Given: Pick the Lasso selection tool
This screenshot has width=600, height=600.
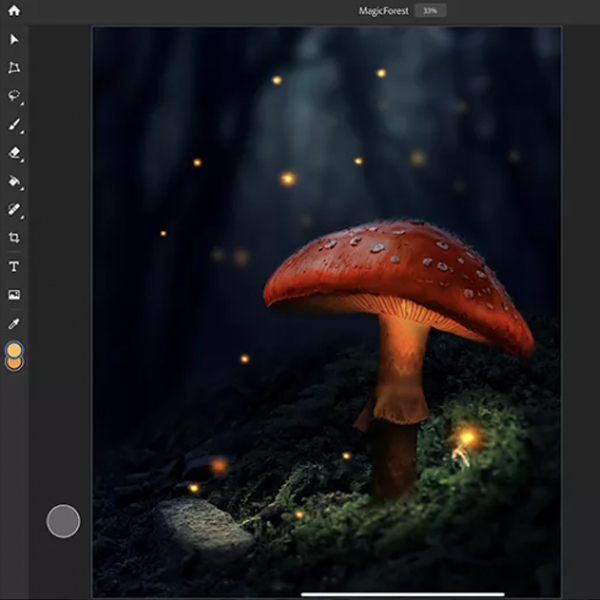Looking at the screenshot, I should (14, 97).
